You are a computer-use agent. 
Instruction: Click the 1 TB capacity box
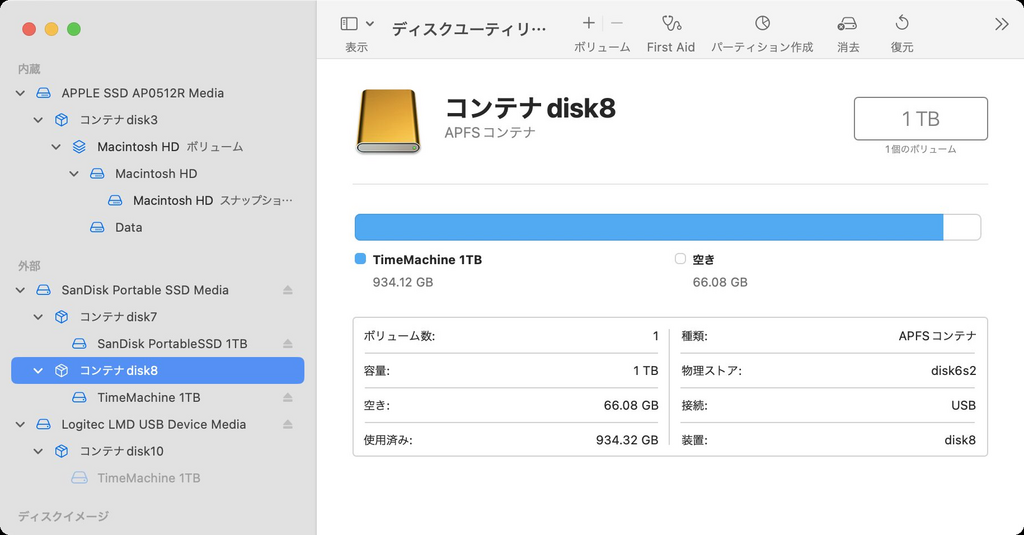point(920,119)
